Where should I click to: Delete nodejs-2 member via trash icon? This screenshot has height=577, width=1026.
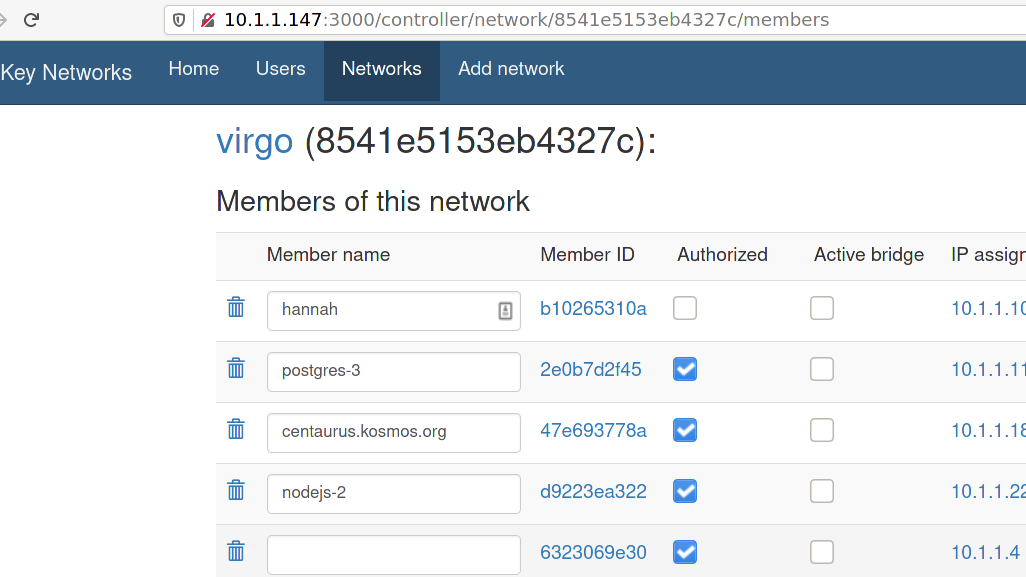point(236,490)
